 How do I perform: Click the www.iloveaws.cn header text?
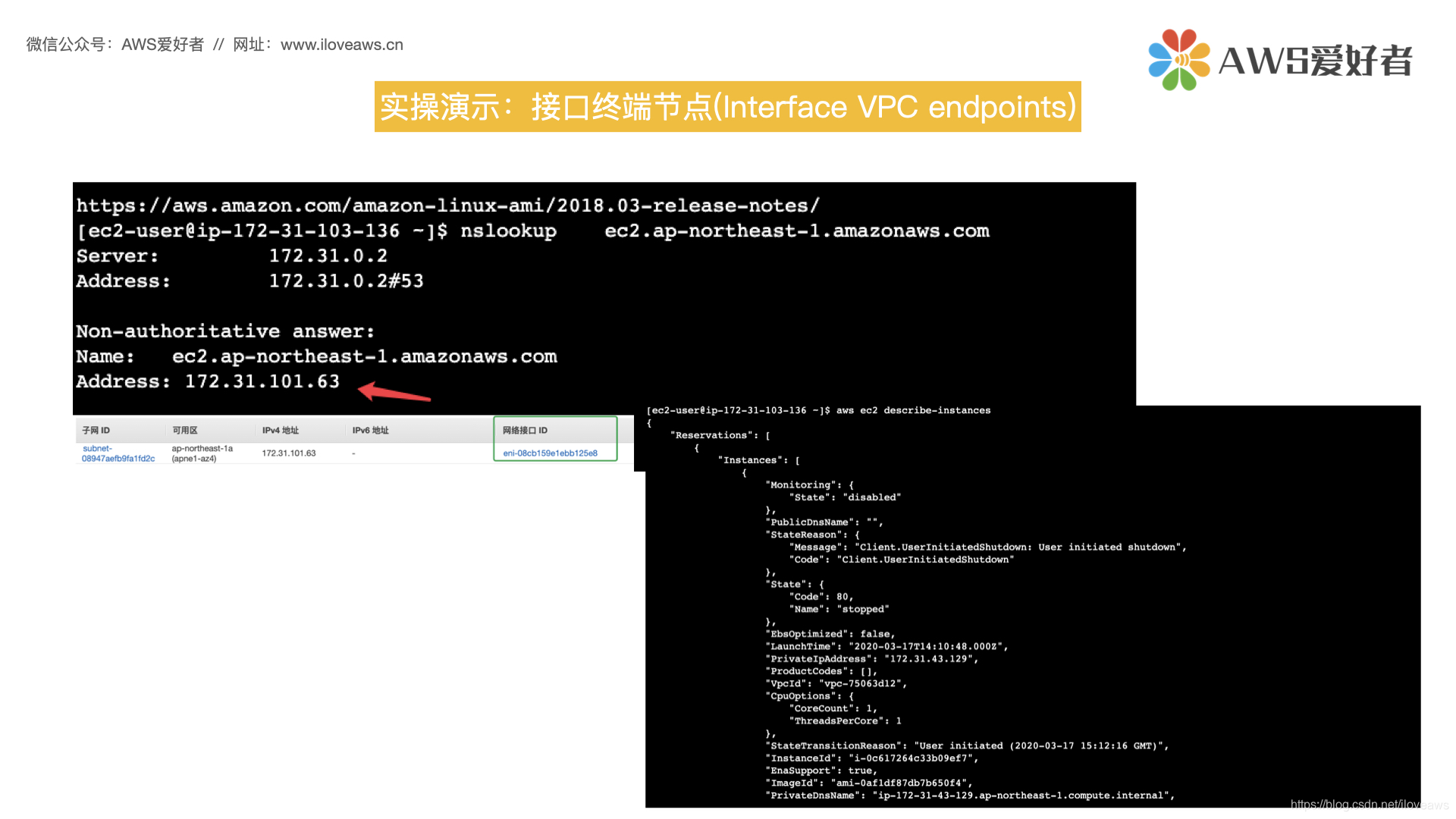coord(342,45)
